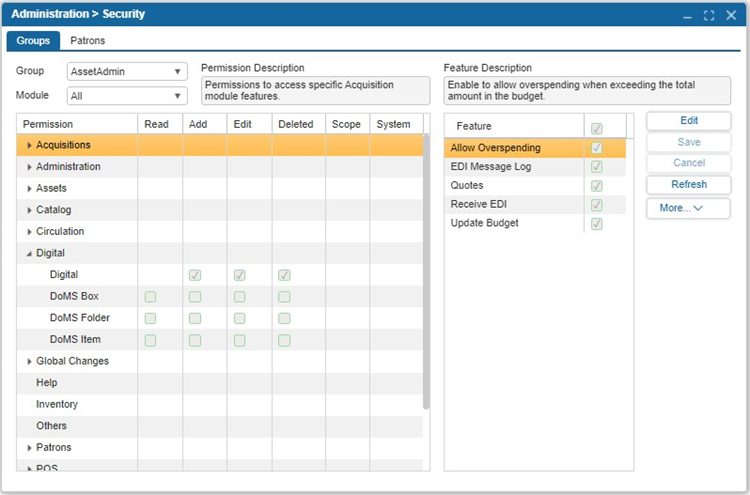
Task: Click the Refresh button
Action: tap(689, 184)
